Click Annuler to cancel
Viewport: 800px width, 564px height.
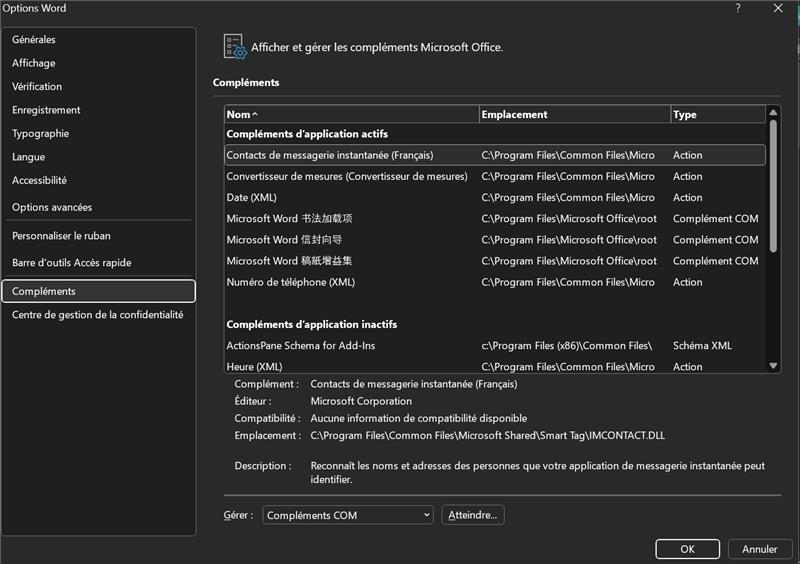click(x=760, y=549)
